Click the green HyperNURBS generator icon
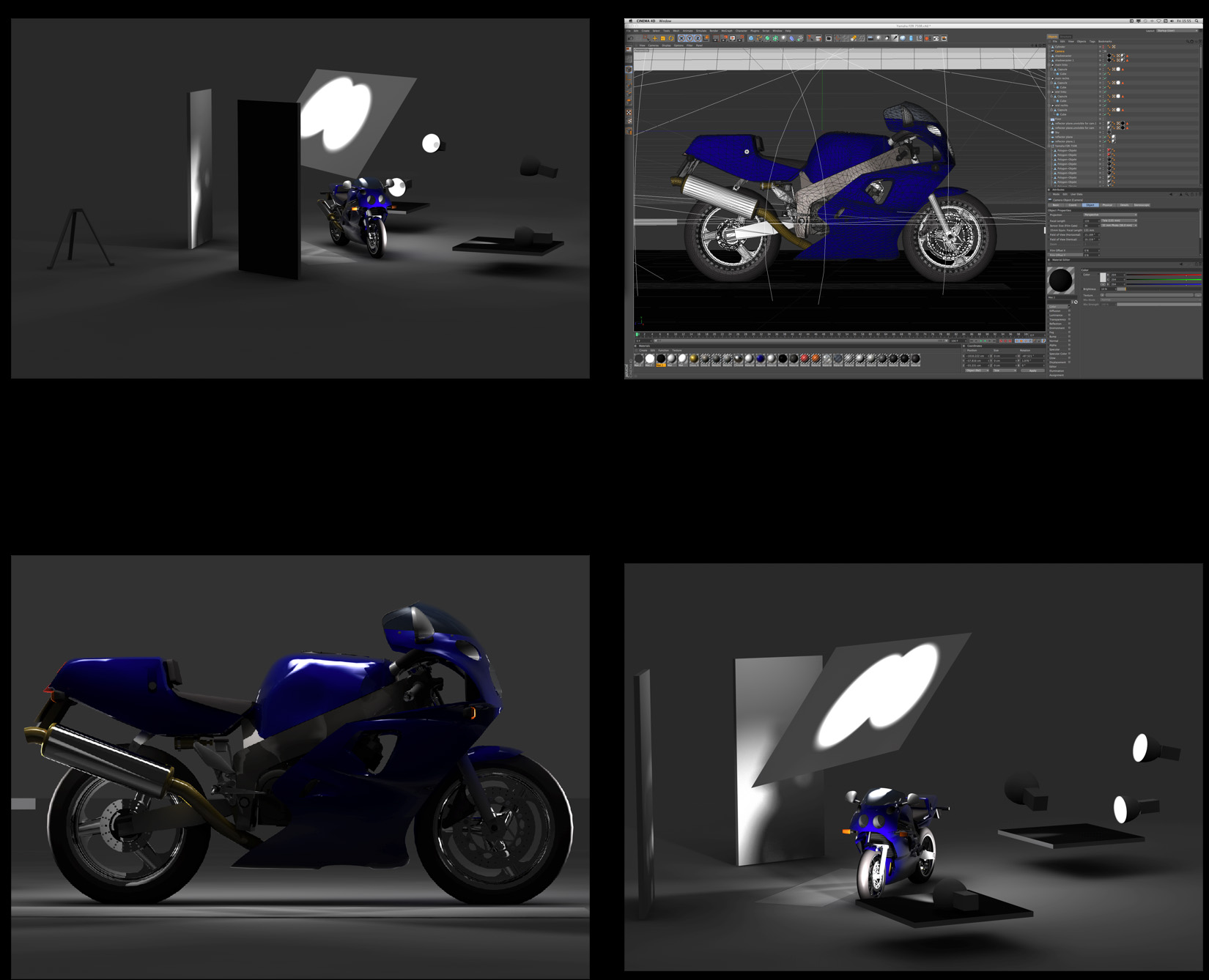The image size is (1209, 980). pos(767,38)
